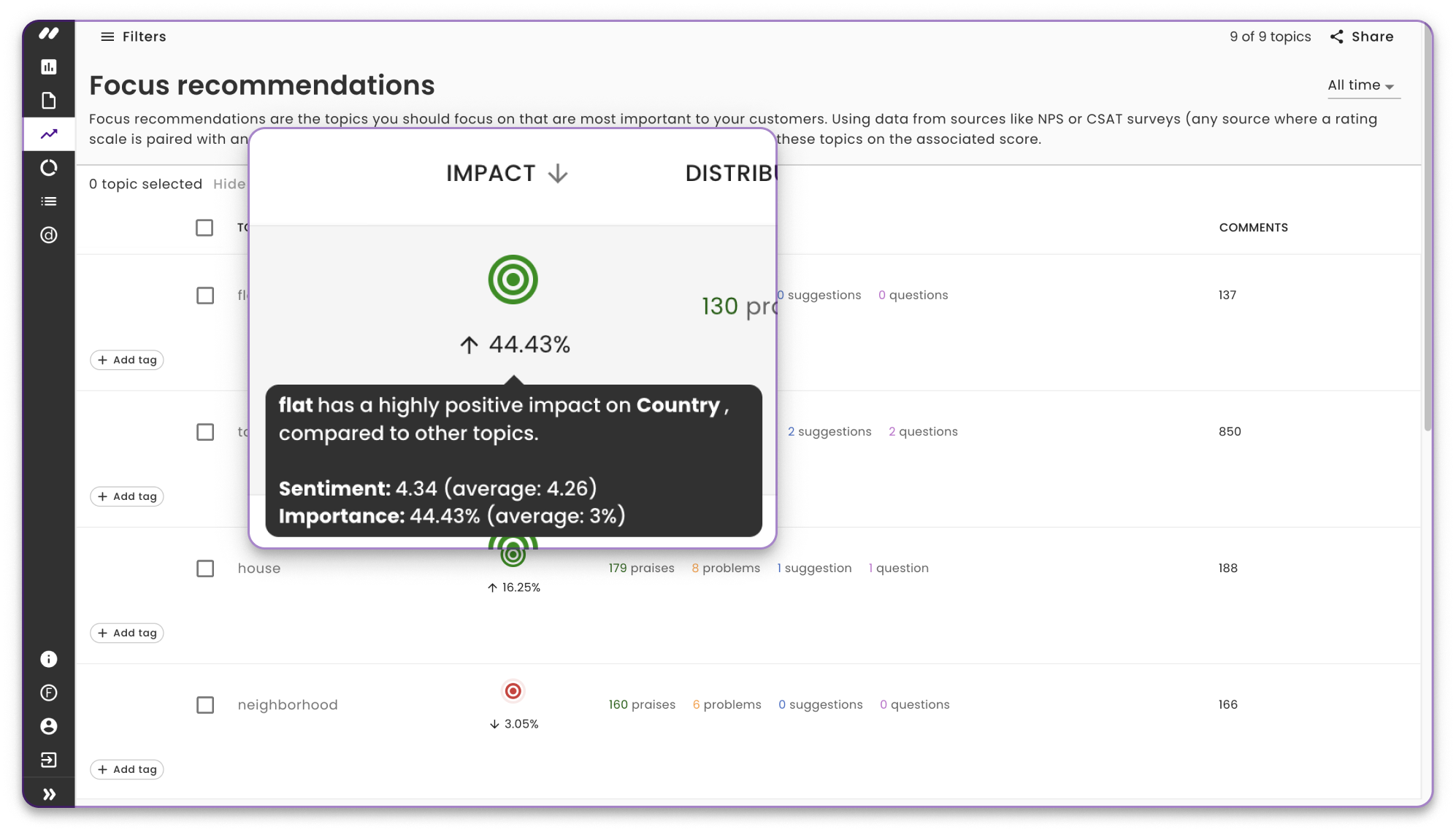Click the Share button
Viewport: 1456px width, 832px height.
pyautogui.click(x=1362, y=36)
